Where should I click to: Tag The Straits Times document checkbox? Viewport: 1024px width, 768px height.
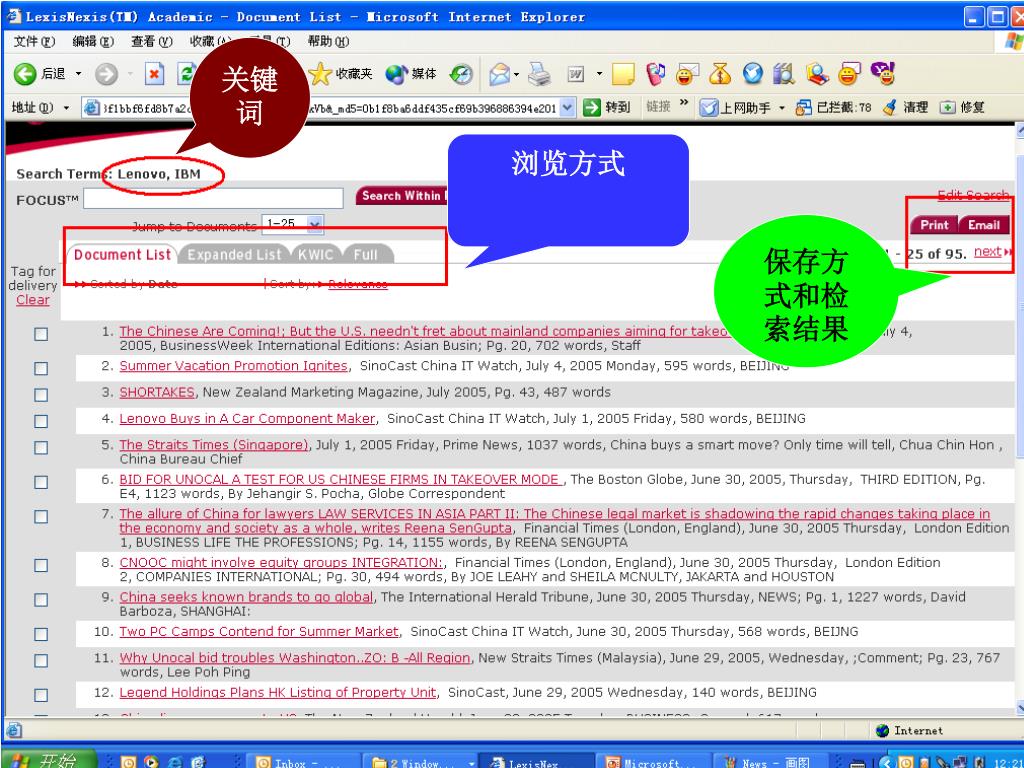click(41, 447)
